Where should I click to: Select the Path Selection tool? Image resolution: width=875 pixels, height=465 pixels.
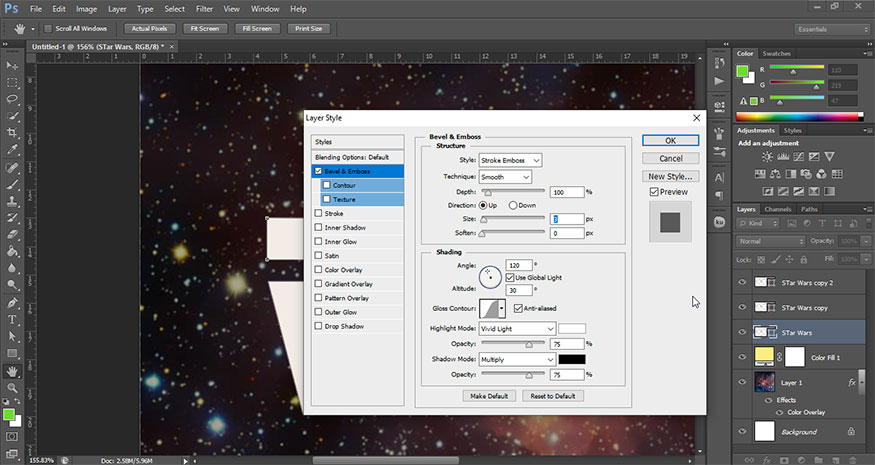pos(12,336)
